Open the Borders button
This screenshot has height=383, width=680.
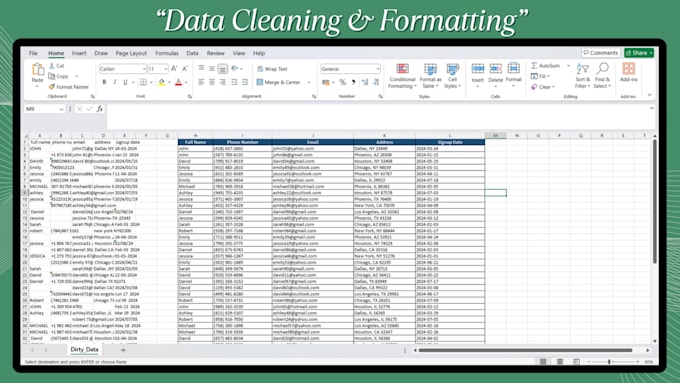click(143, 82)
